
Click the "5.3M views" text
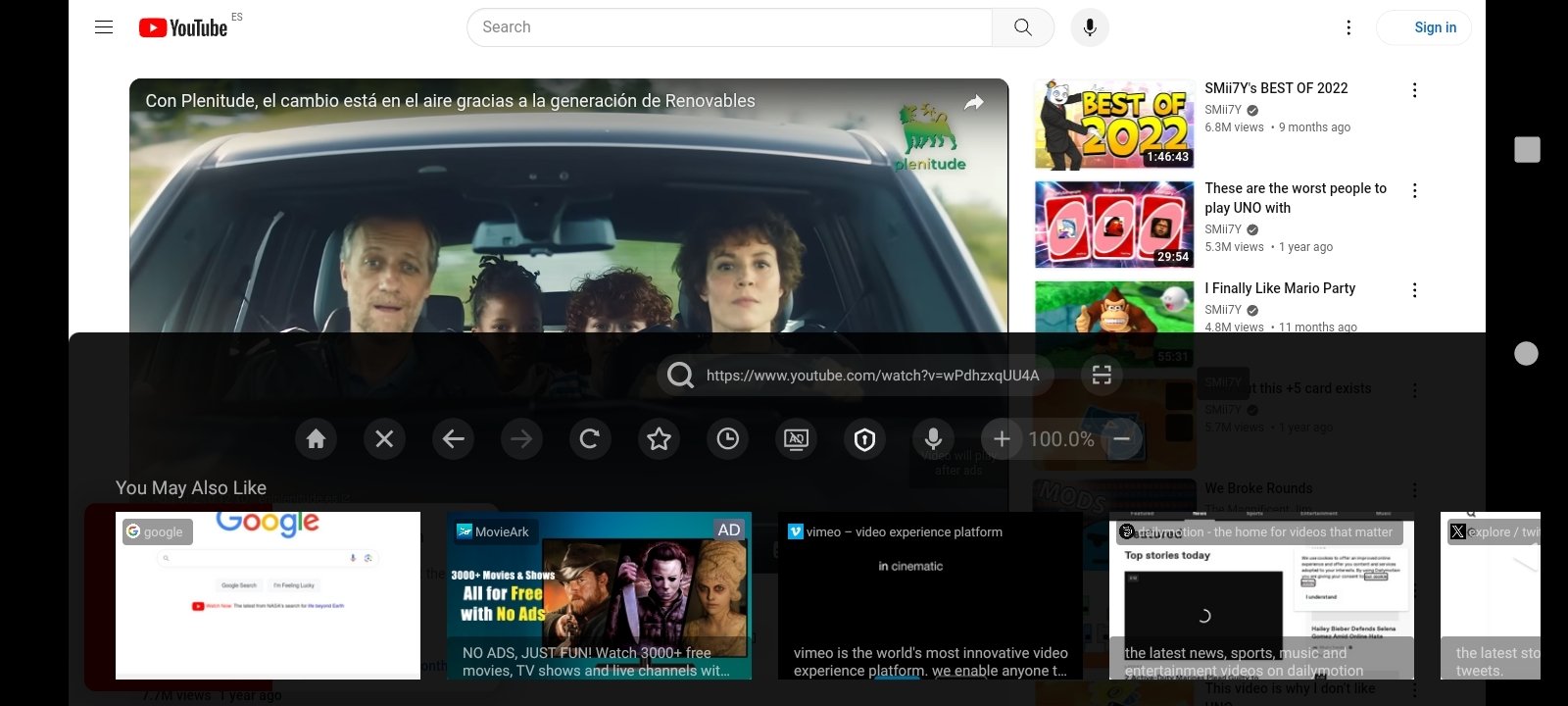click(x=1234, y=247)
